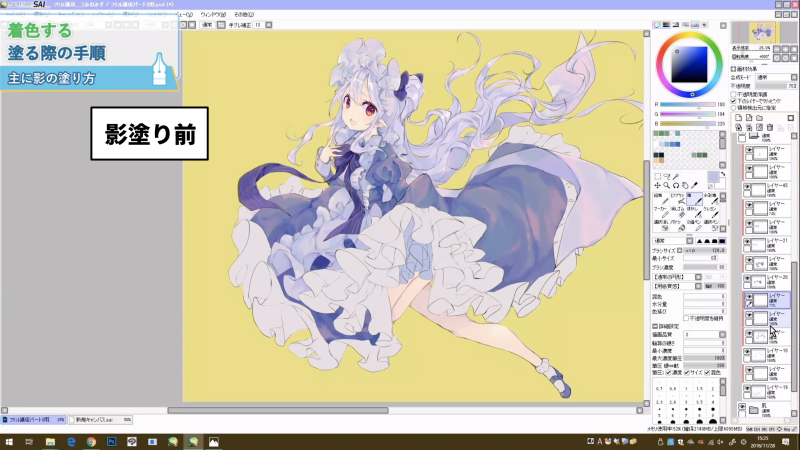Select the rectangular selection tool
The height and width of the screenshot is (450, 800).
click(x=658, y=177)
